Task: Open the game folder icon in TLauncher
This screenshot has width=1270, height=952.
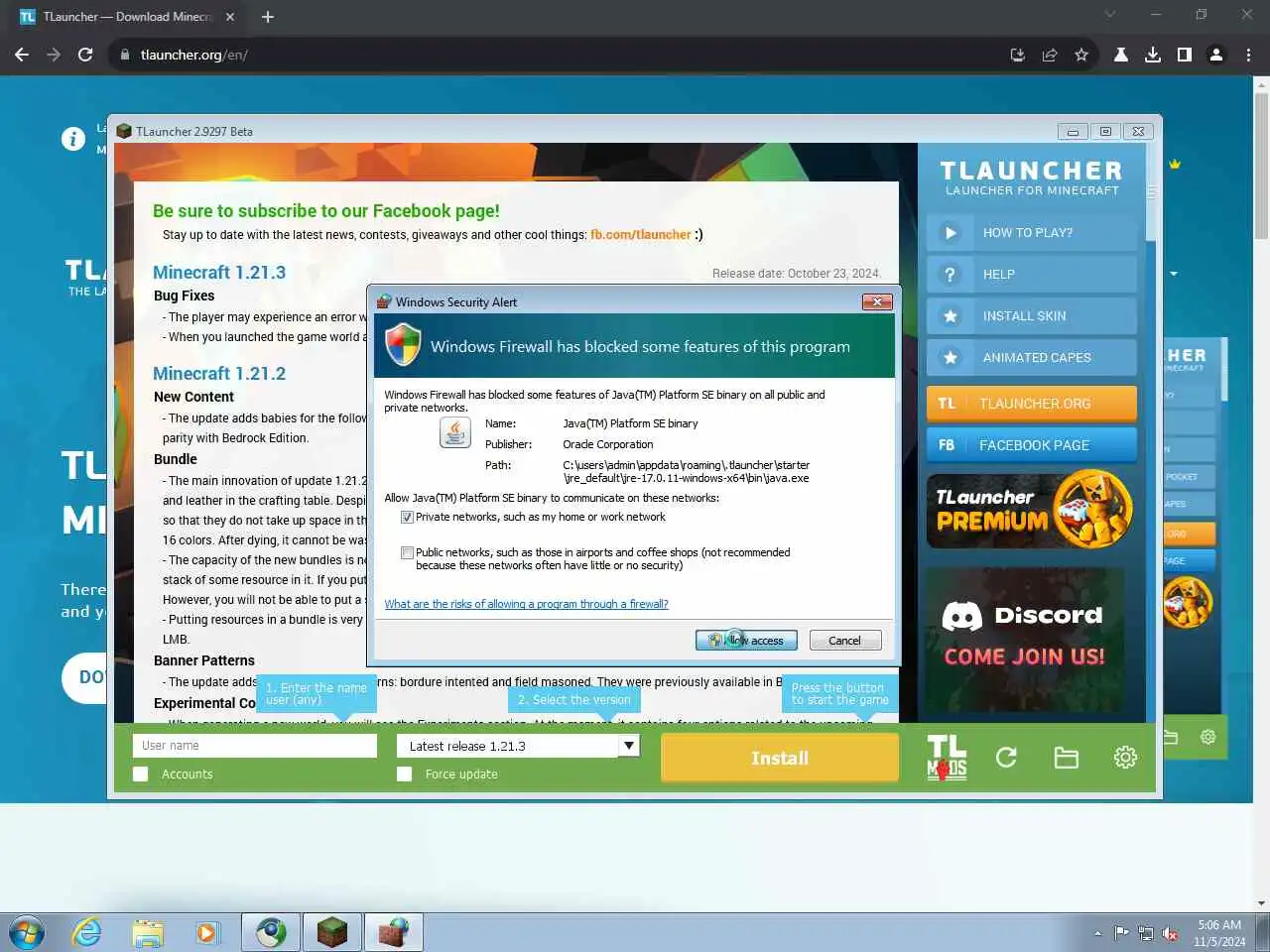Action: coord(1066,758)
